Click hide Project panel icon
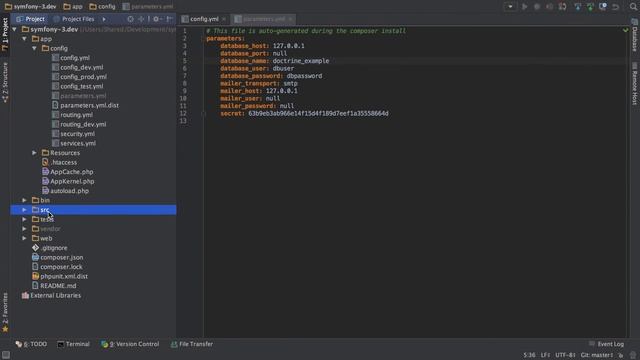640x360 pixels. coord(169,19)
